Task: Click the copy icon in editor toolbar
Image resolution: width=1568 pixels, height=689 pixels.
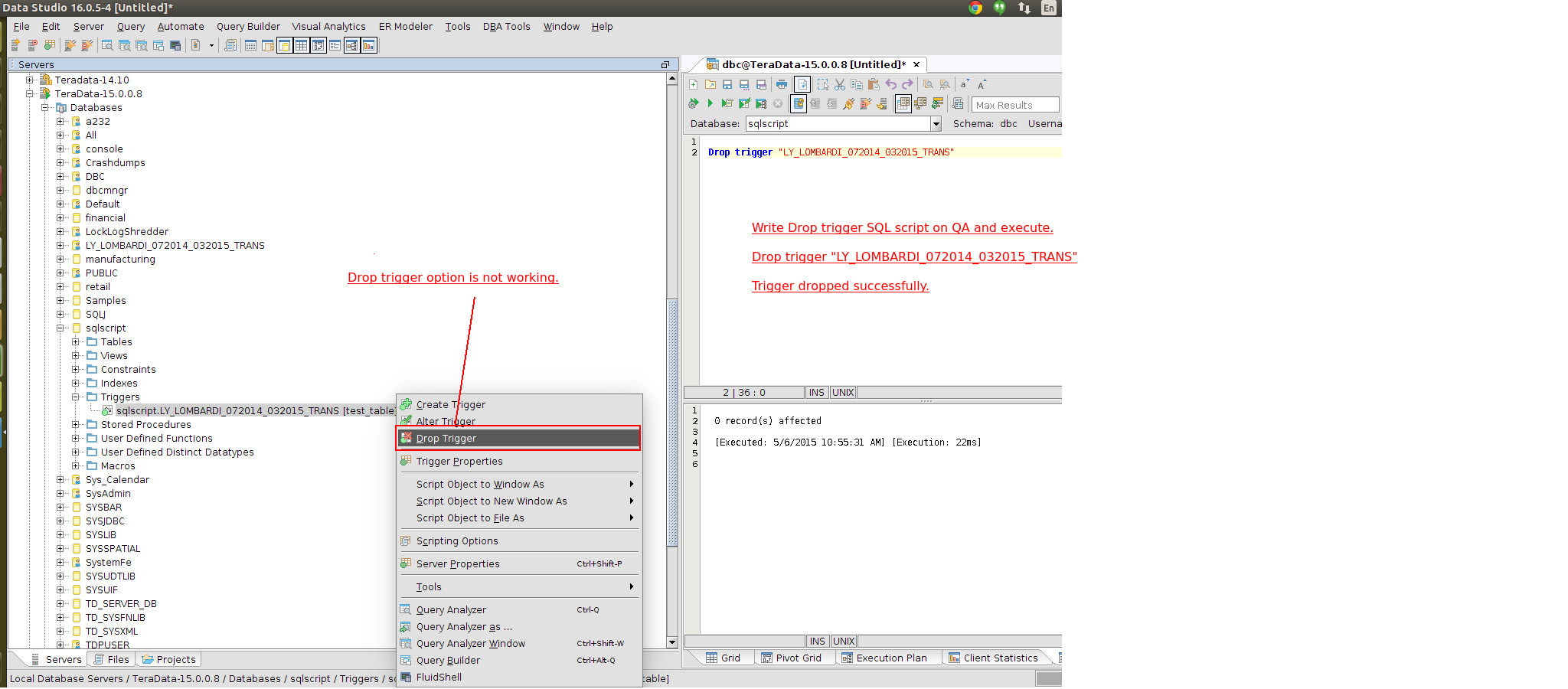Action: coord(857,84)
